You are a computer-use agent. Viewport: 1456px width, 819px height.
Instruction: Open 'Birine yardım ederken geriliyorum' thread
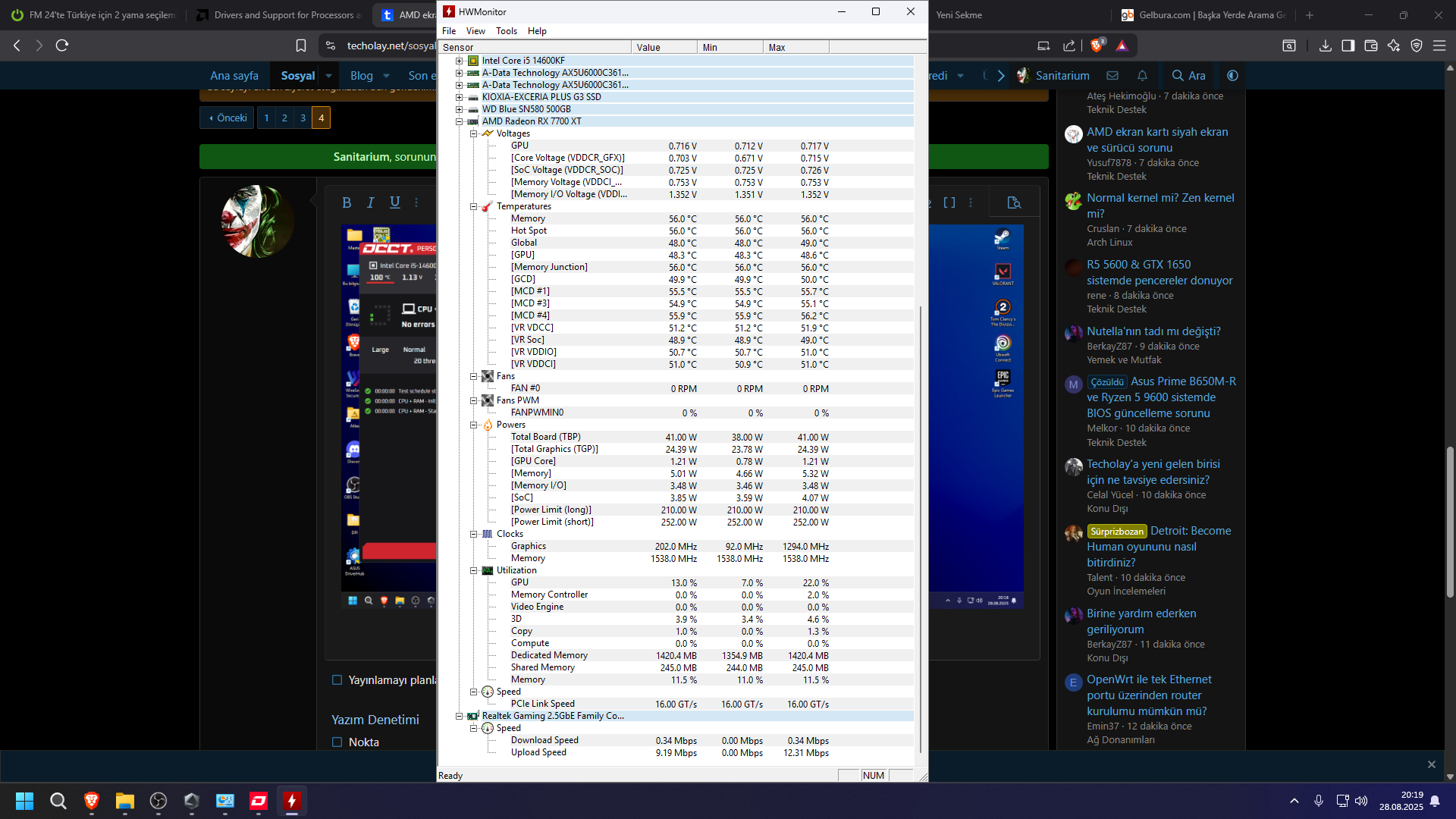click(x=1141, y=621)
